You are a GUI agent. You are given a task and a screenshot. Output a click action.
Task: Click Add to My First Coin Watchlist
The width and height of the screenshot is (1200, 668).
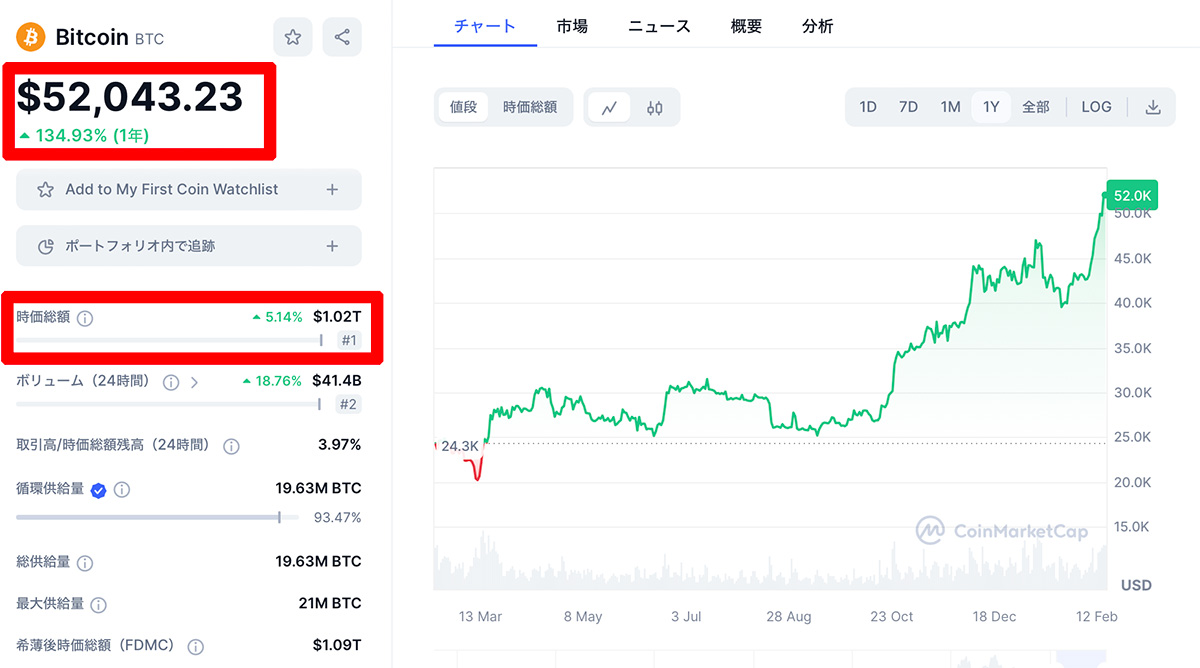[x=189, y=189]
